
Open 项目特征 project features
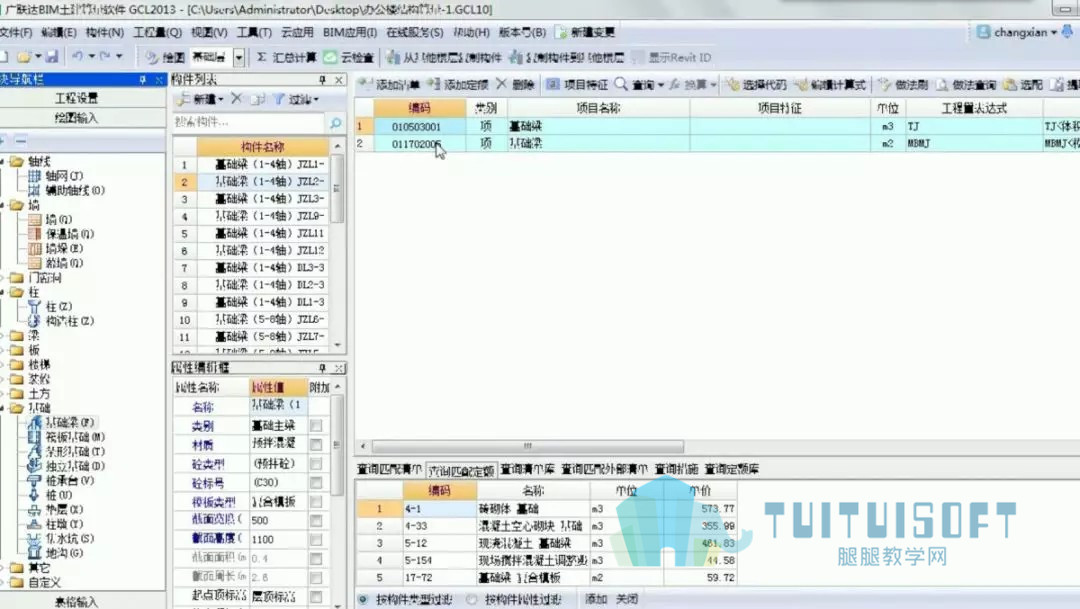(577, 85)
